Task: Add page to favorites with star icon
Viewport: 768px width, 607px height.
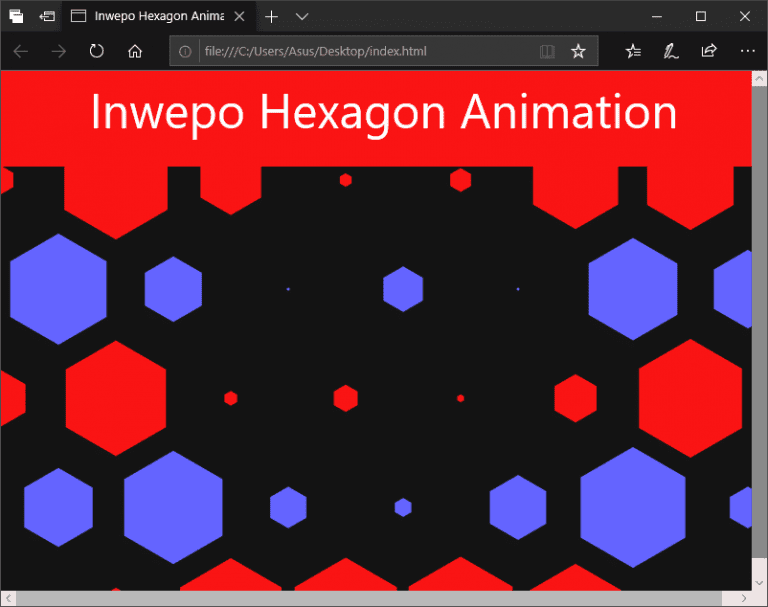Action: 578,51
